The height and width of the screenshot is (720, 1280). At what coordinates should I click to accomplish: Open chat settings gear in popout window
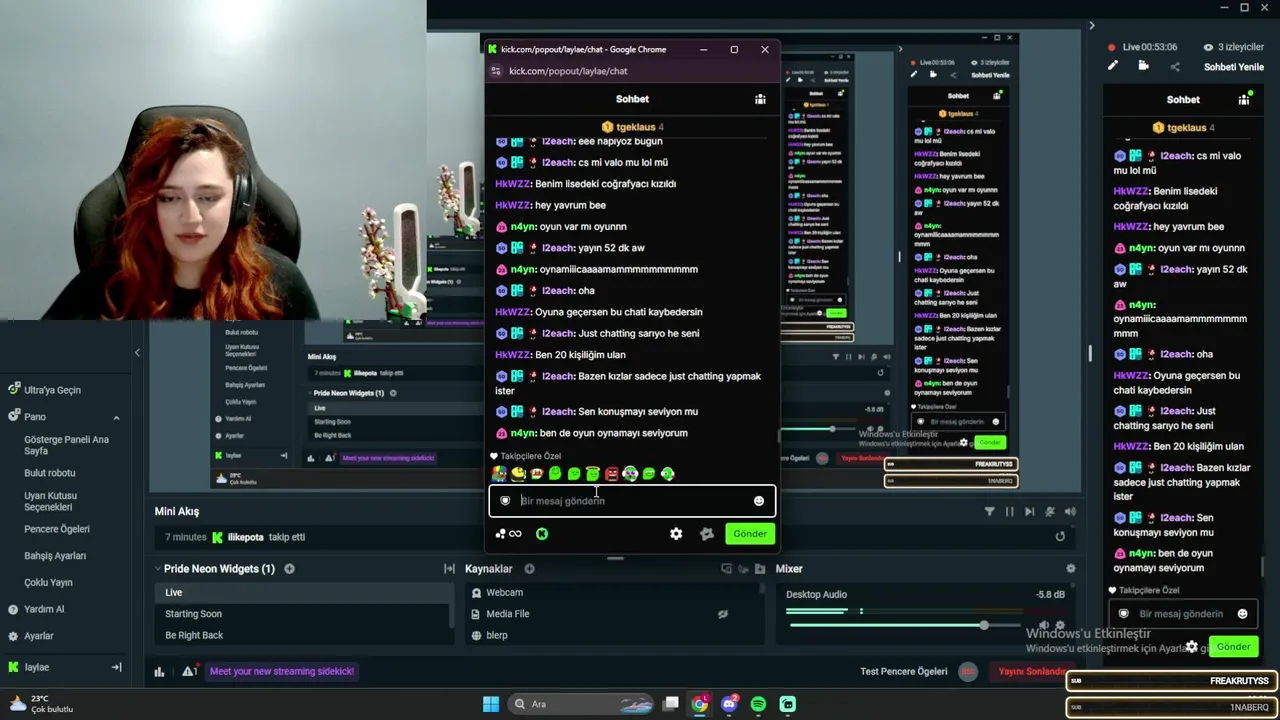676,534
